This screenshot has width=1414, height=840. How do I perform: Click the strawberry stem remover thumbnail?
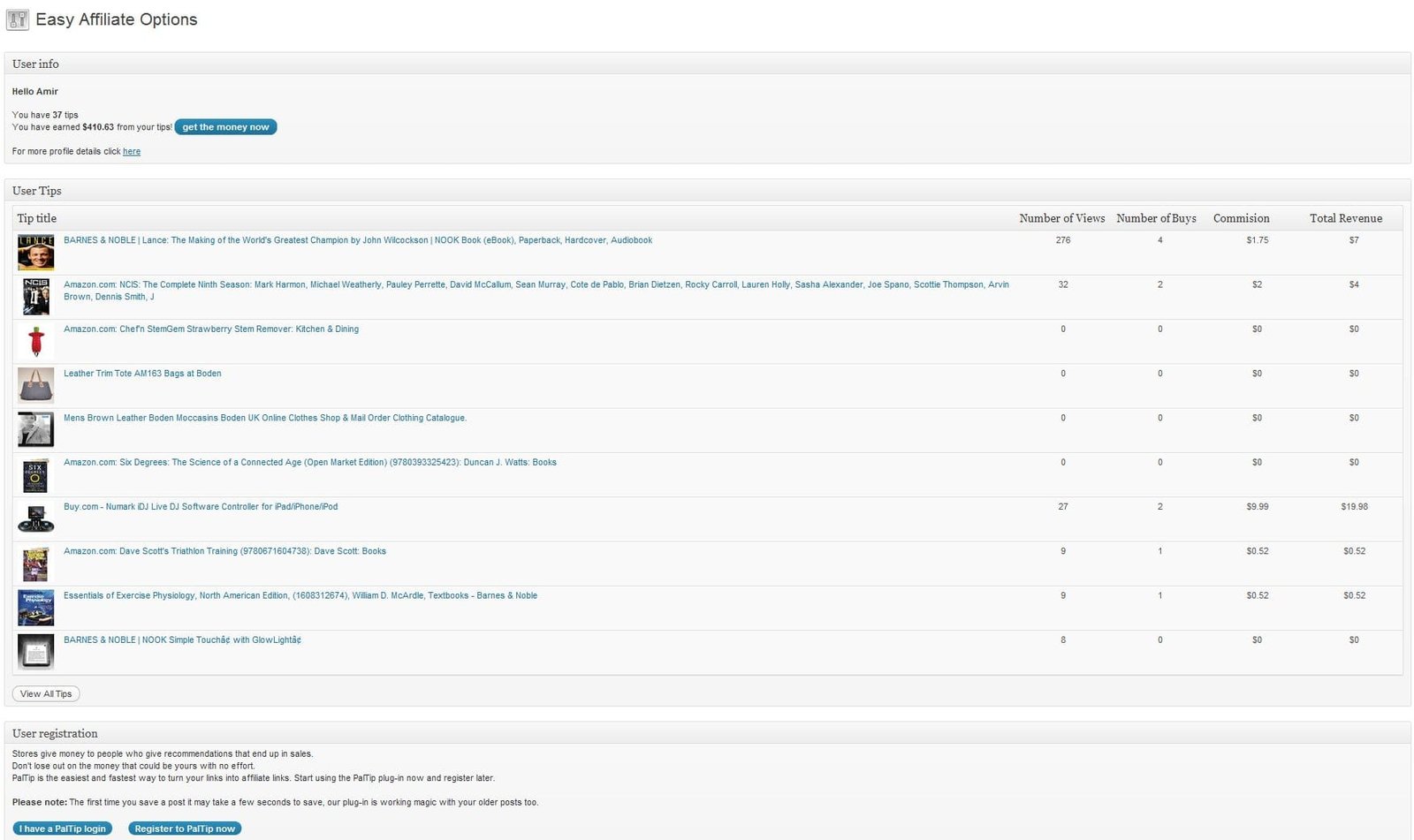pyautogui.click(x=35, y=341)
